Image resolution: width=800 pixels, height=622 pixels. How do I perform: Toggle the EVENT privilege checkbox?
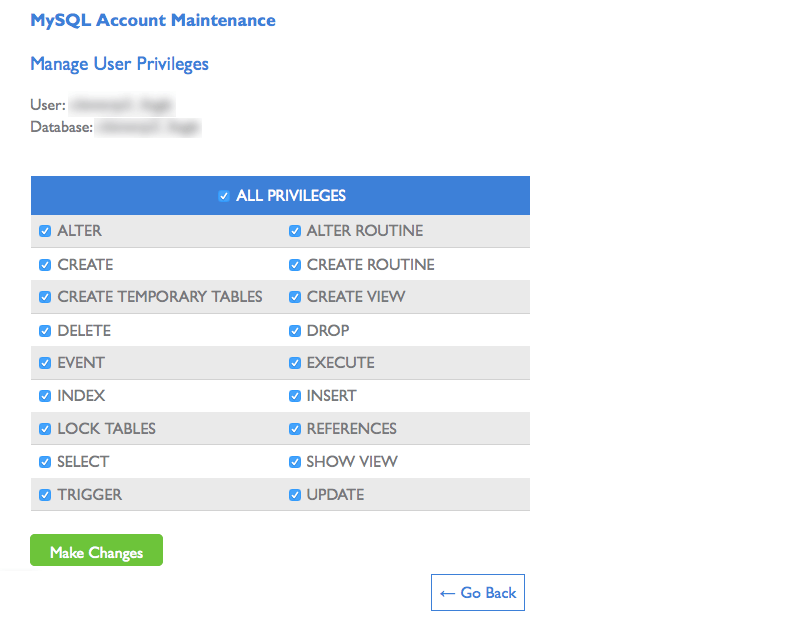[45, 363]
